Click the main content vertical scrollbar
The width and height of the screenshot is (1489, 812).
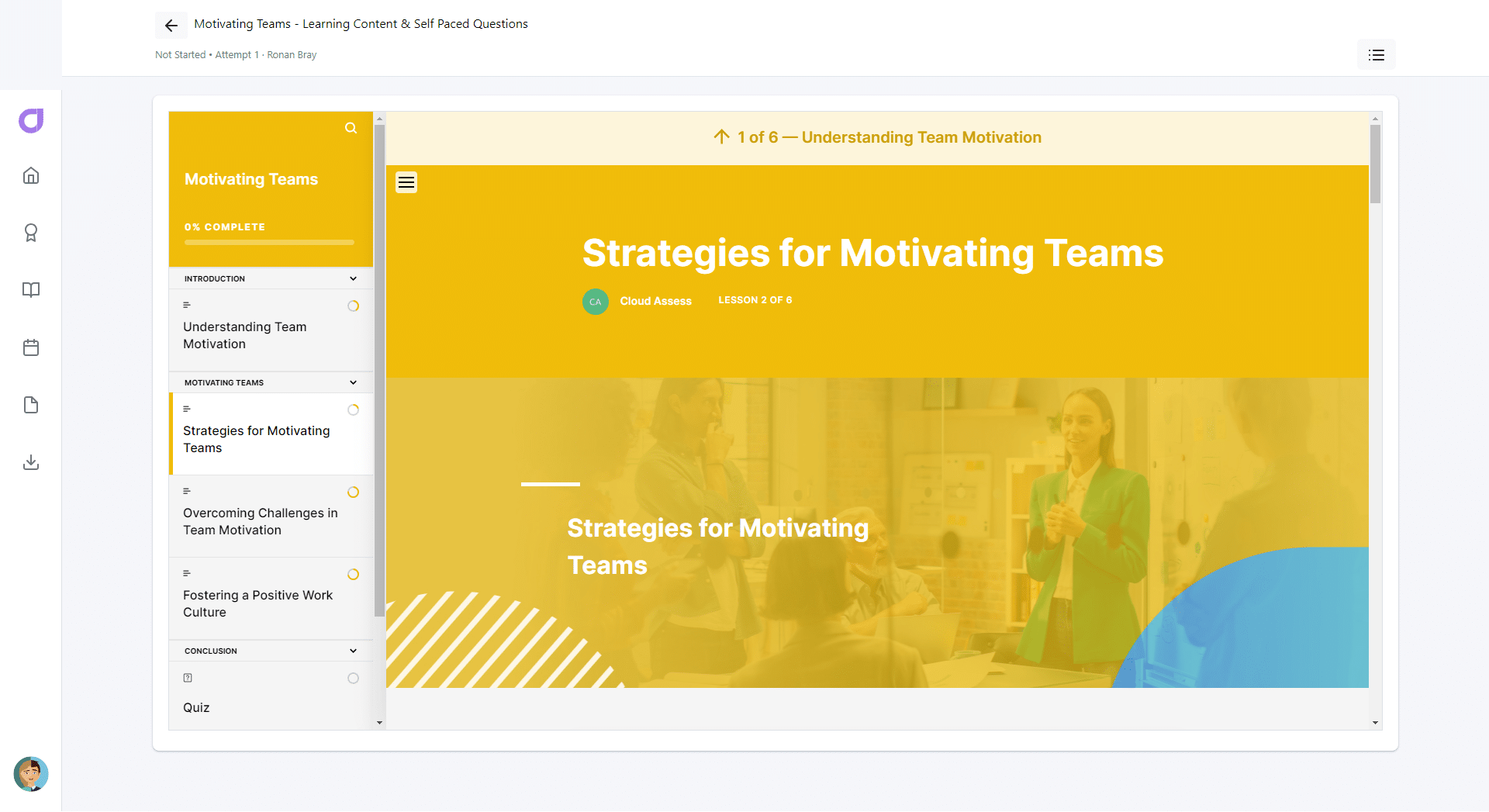click(x=1375, y=164)
